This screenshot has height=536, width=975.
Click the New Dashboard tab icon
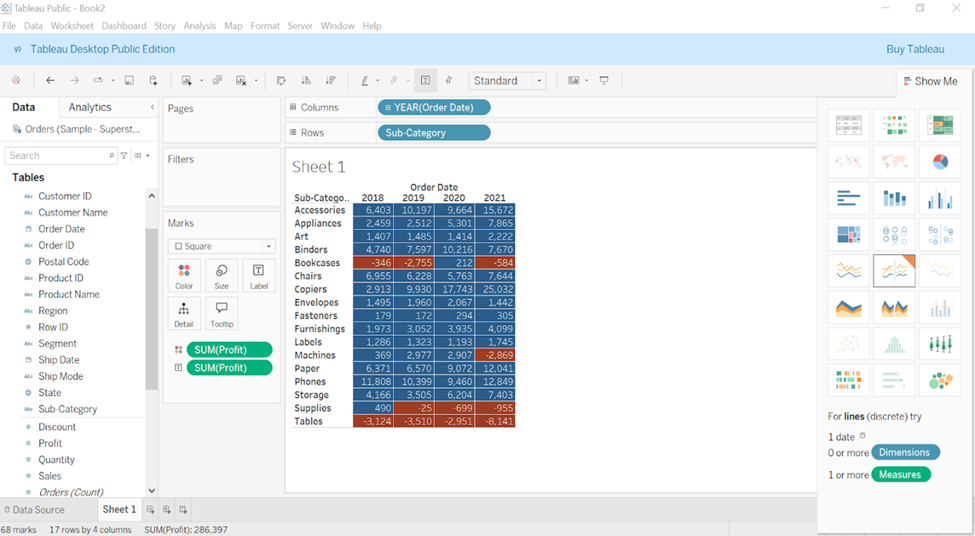pyautogui.click(x=167, y=509)
